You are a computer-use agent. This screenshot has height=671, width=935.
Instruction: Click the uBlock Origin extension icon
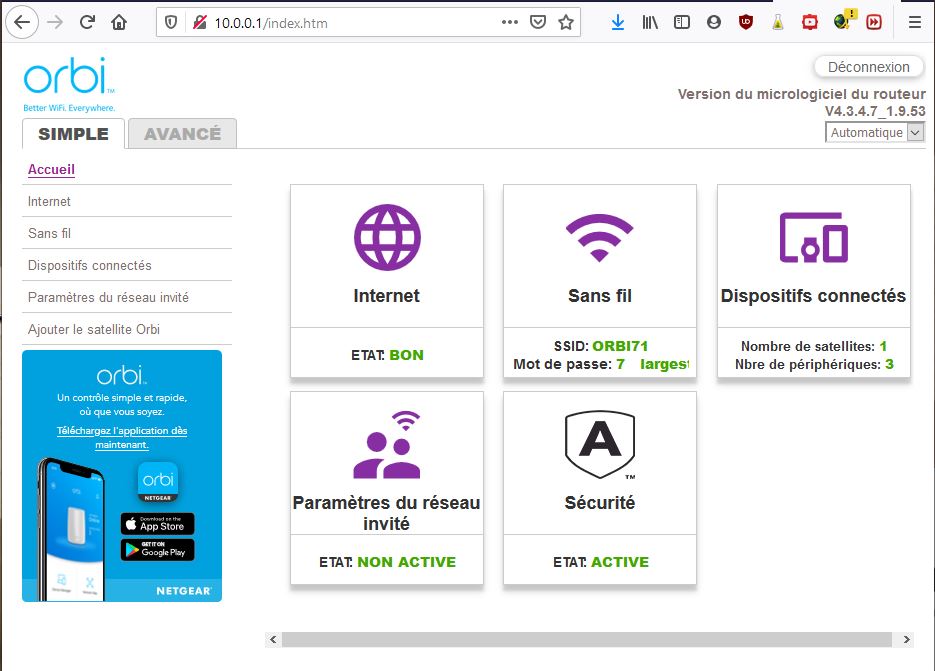(x=745, y=22)
